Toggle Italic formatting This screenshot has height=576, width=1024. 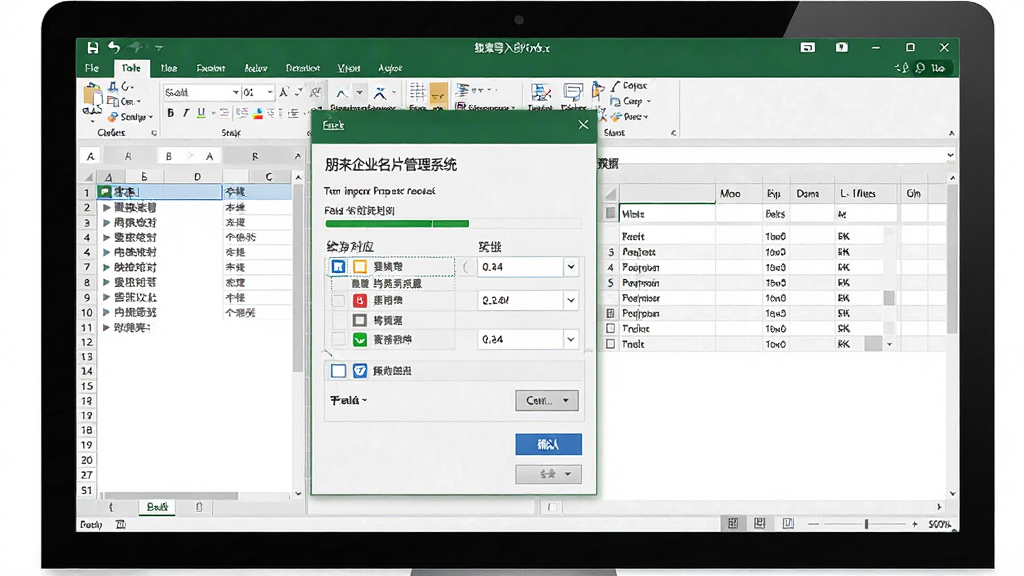186,113
